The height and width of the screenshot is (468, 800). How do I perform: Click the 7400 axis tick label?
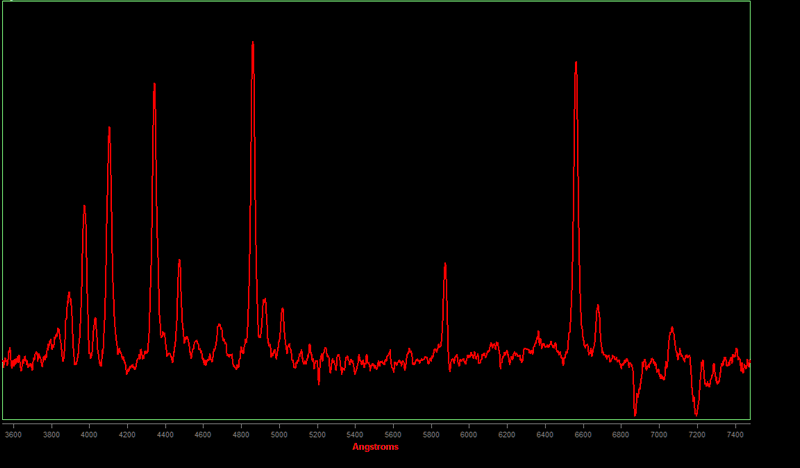[x=735, y=435]
